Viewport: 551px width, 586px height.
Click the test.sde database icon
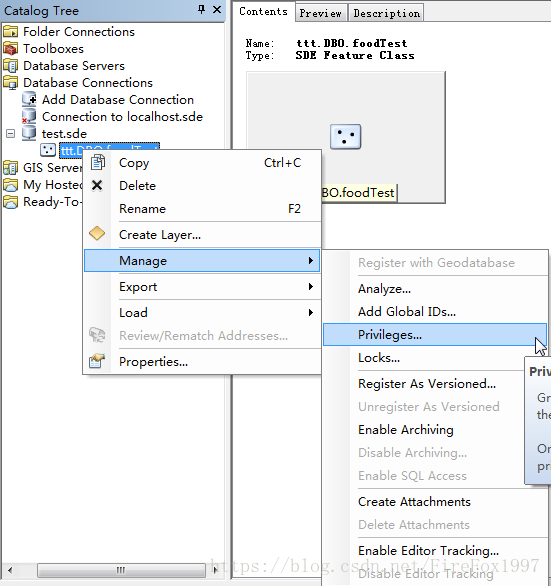pos(29,133)
